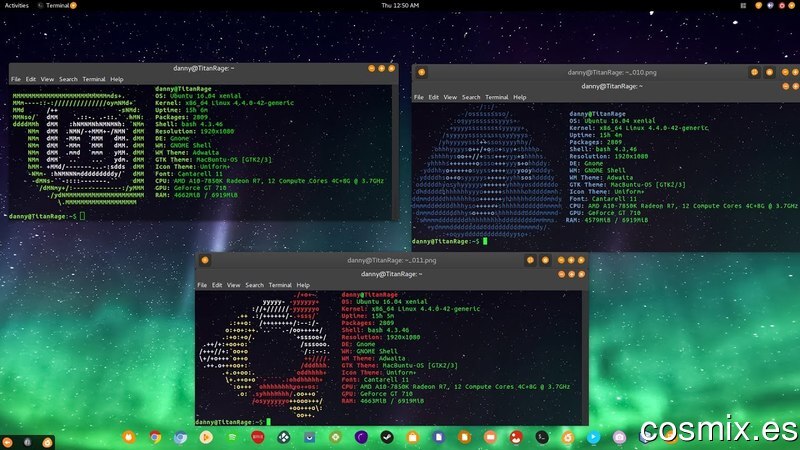Viewport: 800px width, 450px height.
Task: Open Search menu in top-left terminal
Action: (x=68, y=79)
